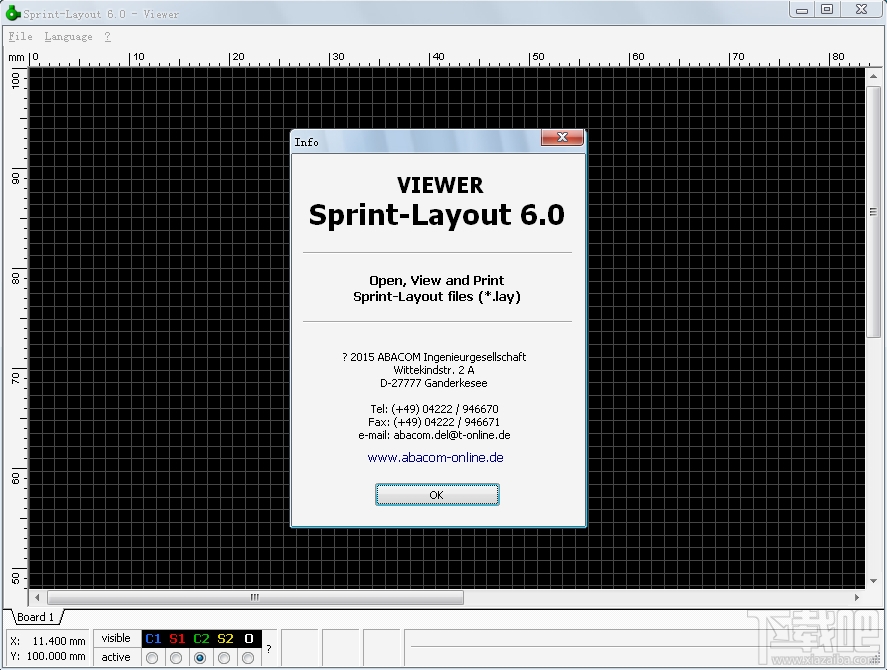The image size is (887, 670).
Task: Click the ? help icon beside layer panel
Action: tap(268, 648)
